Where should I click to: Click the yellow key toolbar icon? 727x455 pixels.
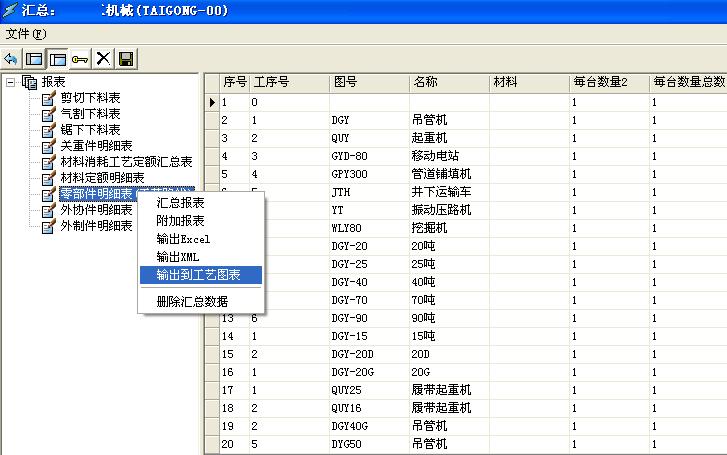80,59
